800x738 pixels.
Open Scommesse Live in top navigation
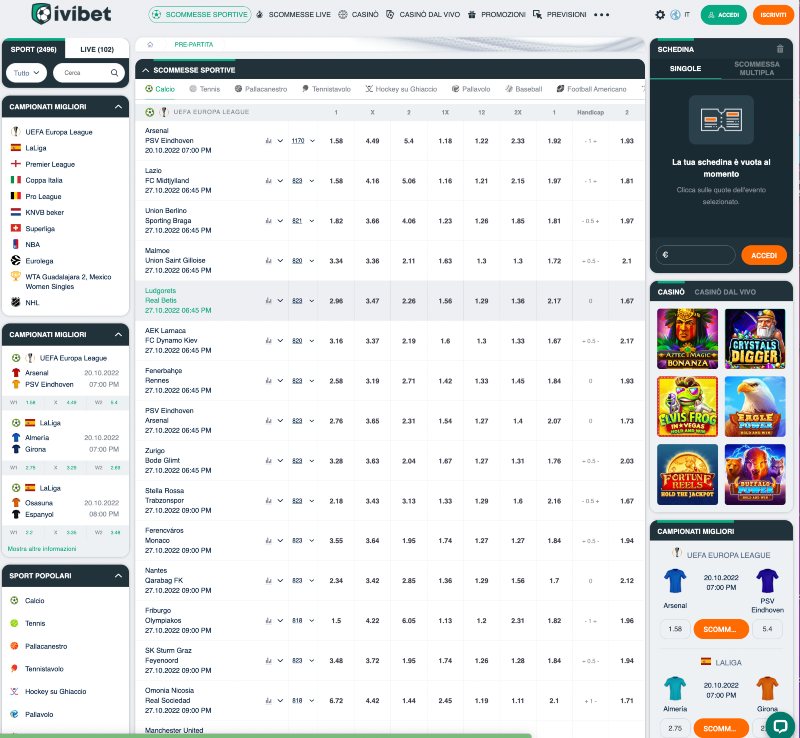tap(293, 15)
